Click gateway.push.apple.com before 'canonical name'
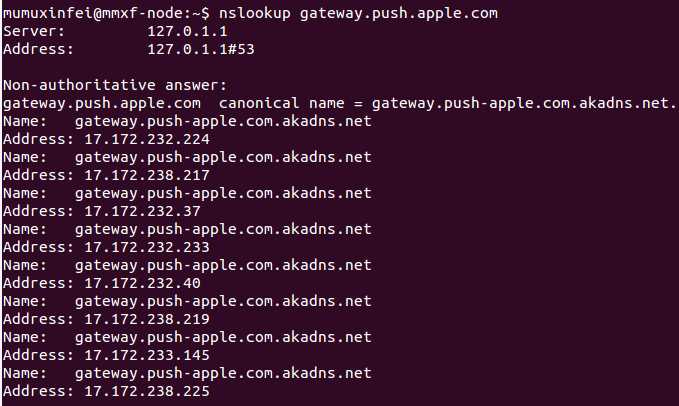The width and height of the screenshot is (679, 406). (x=102, y=103)
